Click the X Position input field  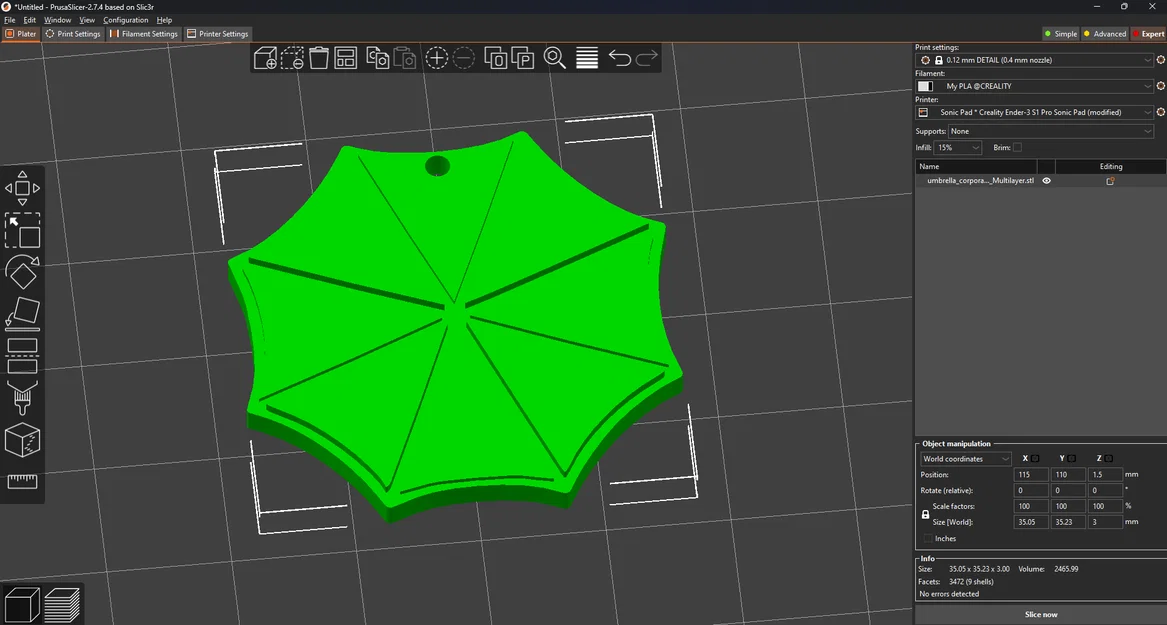click(x=1030, y=474)
